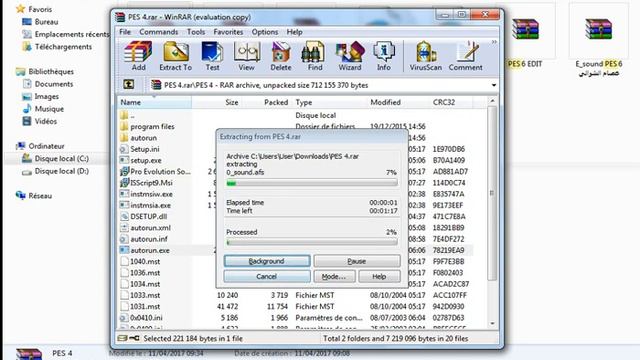Select the 0x0410.ini file
Viewport: 640px width, 360px height.
[x=146, y=318]
